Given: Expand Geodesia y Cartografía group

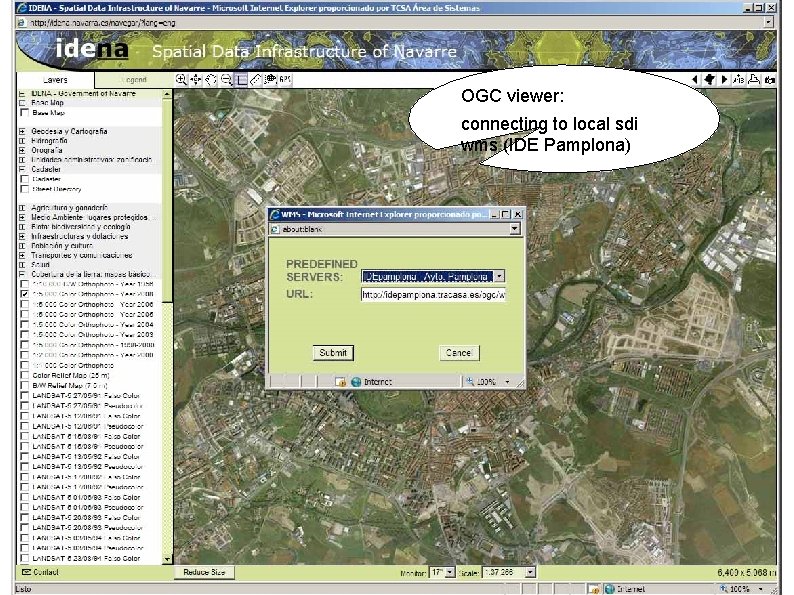Looking at the screenshot, I should click(x=22, y=131).
